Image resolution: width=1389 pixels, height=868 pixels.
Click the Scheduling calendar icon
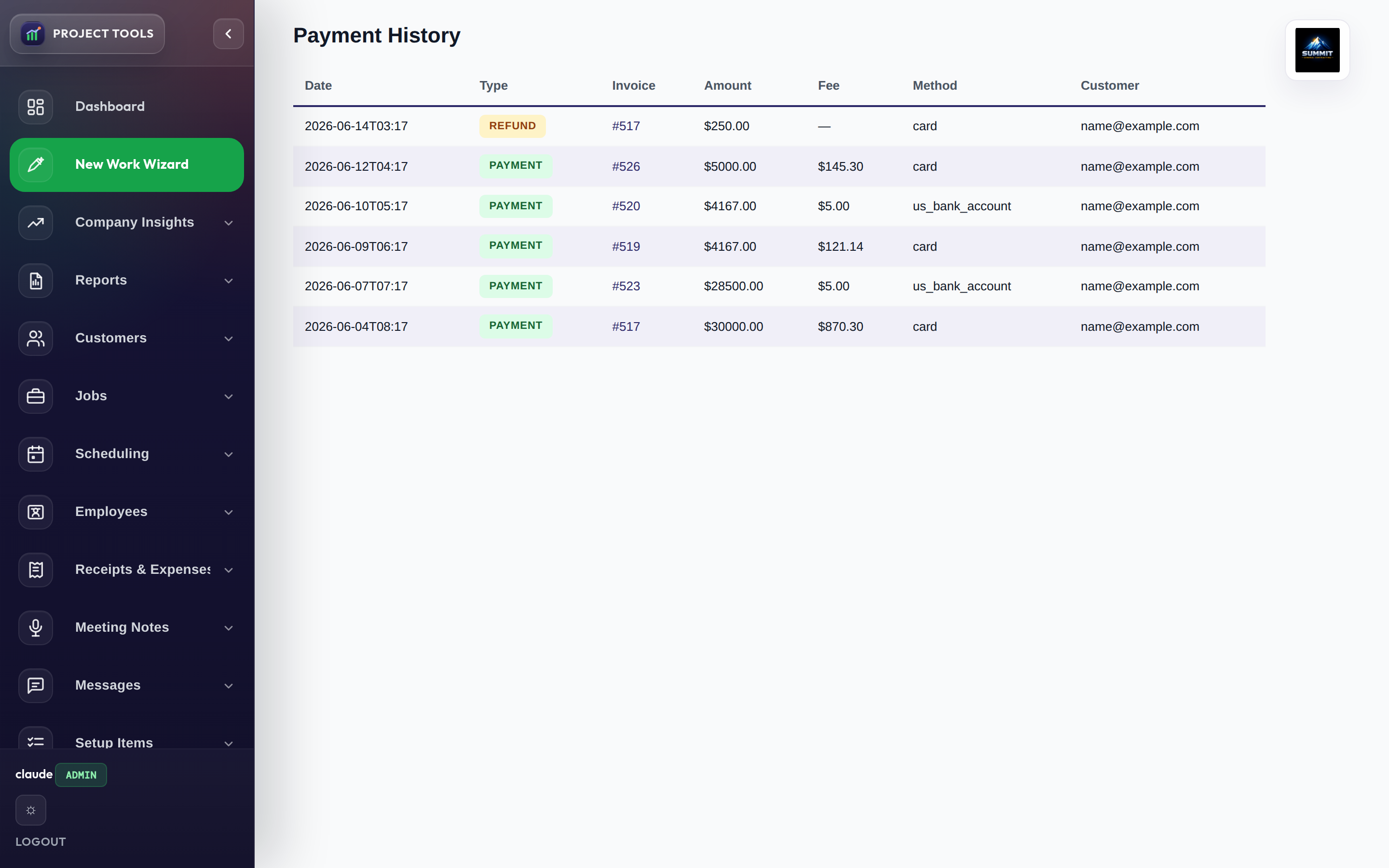(x=36, y=454)
